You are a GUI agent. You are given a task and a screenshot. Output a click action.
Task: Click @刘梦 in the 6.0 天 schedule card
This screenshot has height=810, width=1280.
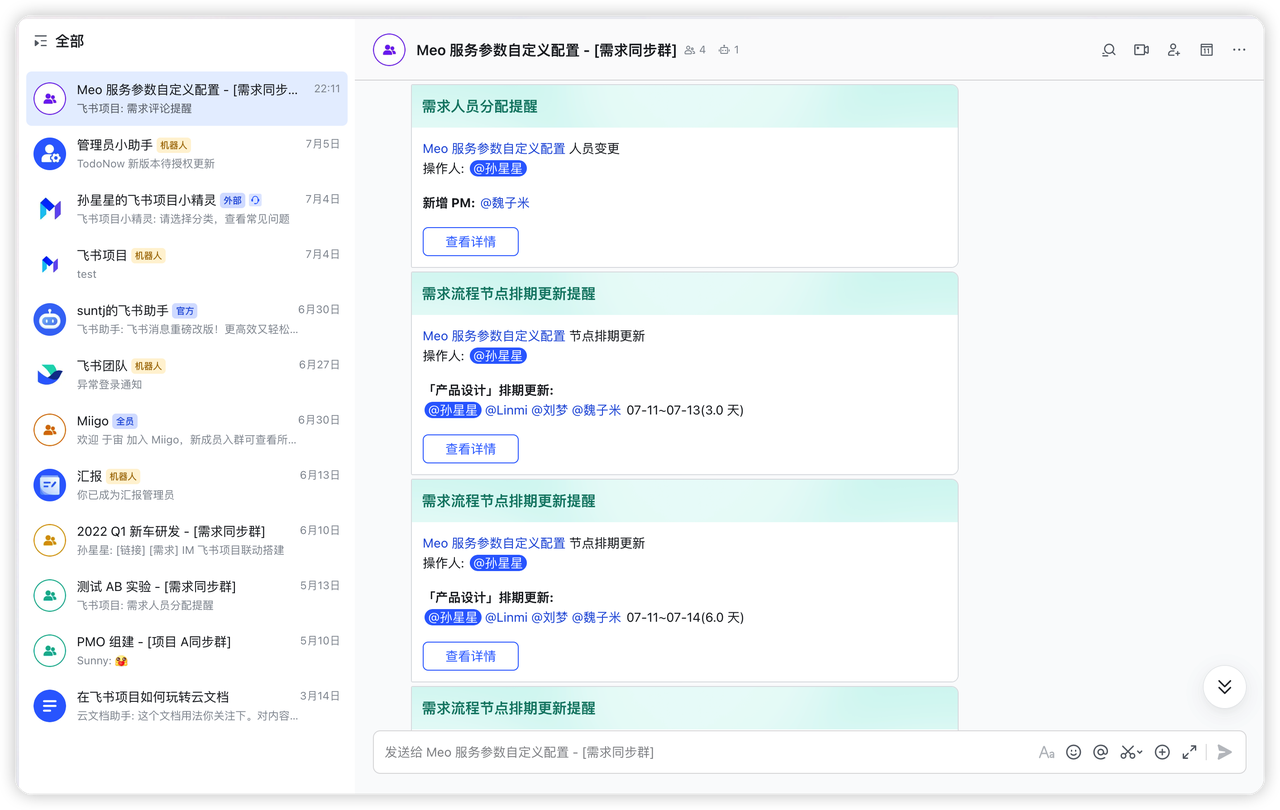[x=549, y=617]
